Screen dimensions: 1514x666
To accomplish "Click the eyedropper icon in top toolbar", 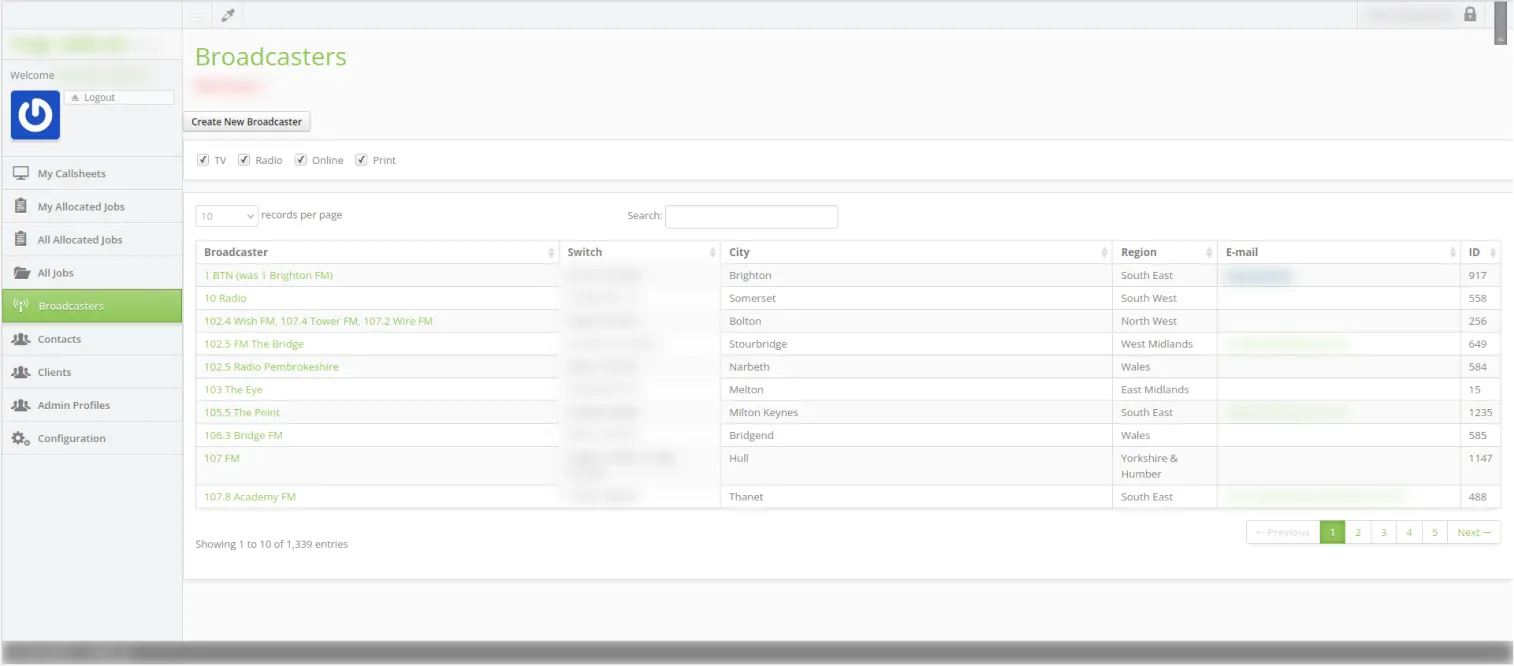I will pyautogui.click(x=228, y=15).
